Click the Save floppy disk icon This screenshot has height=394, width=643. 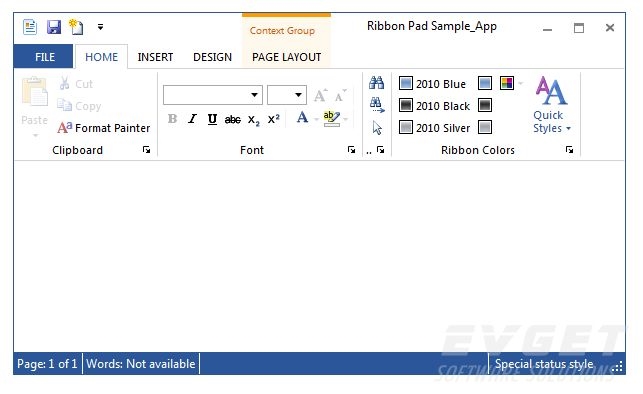[x=54, y=27]
